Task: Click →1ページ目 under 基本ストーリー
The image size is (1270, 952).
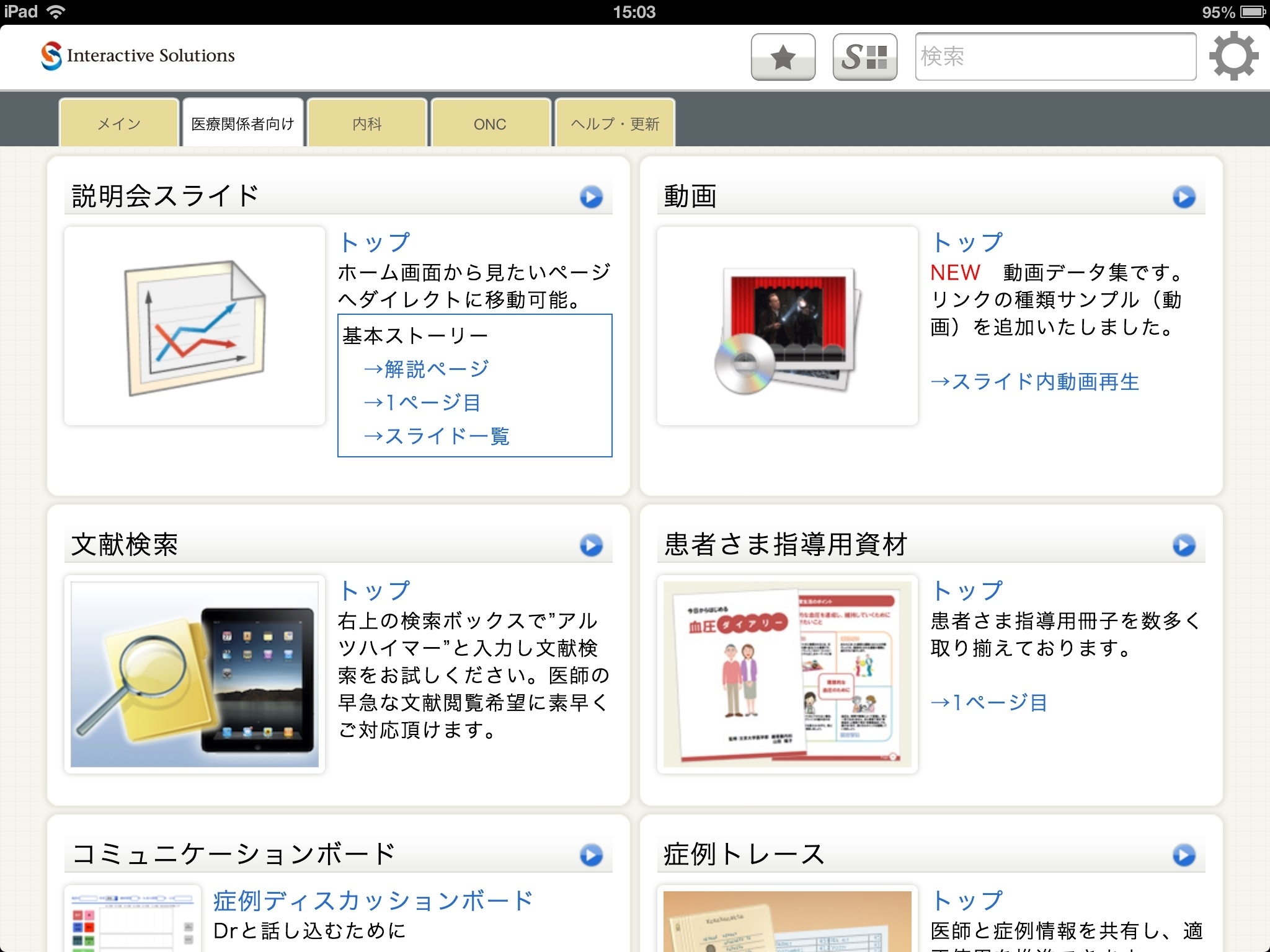Action: click(x=422, y=402)
